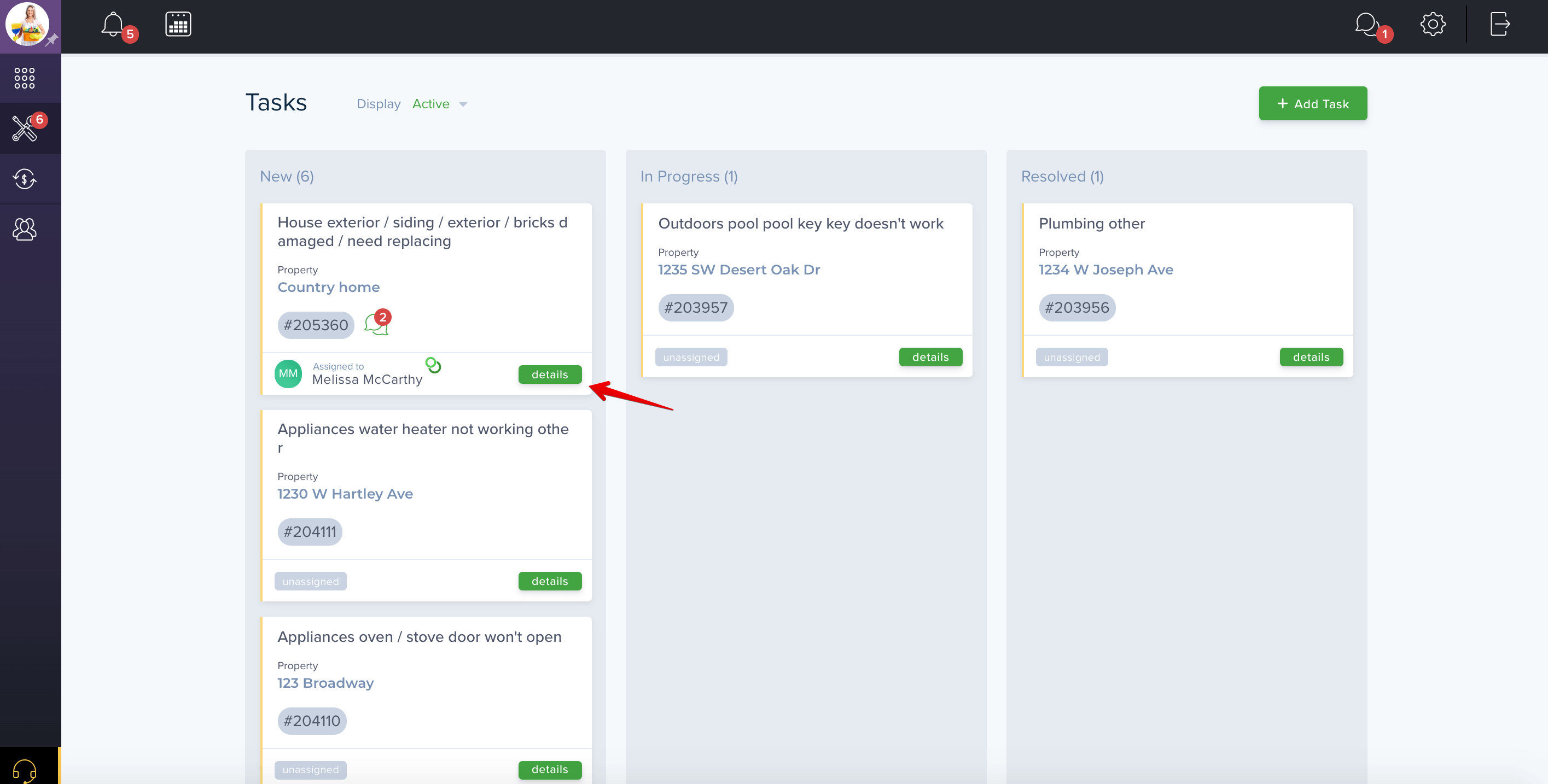The height and width of the screenshot is (784, 1548).
Task: Click the Tasks page heading
Action: click(x=276, y=103)
